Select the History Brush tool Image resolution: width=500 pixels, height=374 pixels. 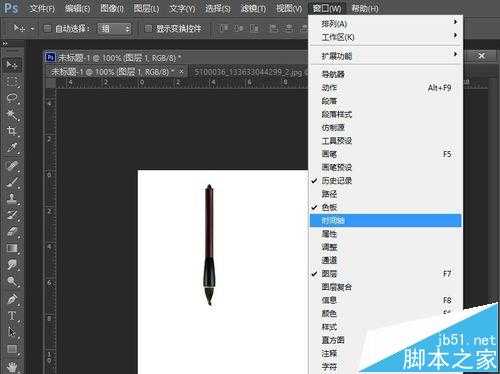pyautogui.click(x=12, y=215)
